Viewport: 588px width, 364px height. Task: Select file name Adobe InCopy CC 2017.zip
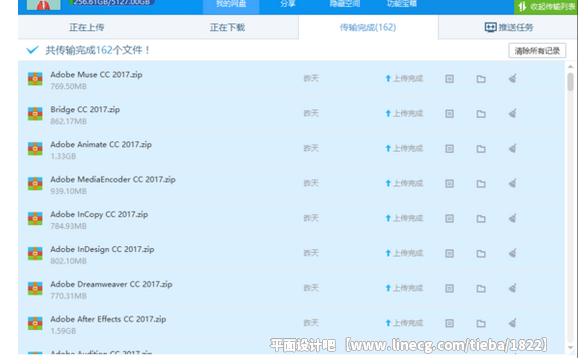tap(99, 214)
